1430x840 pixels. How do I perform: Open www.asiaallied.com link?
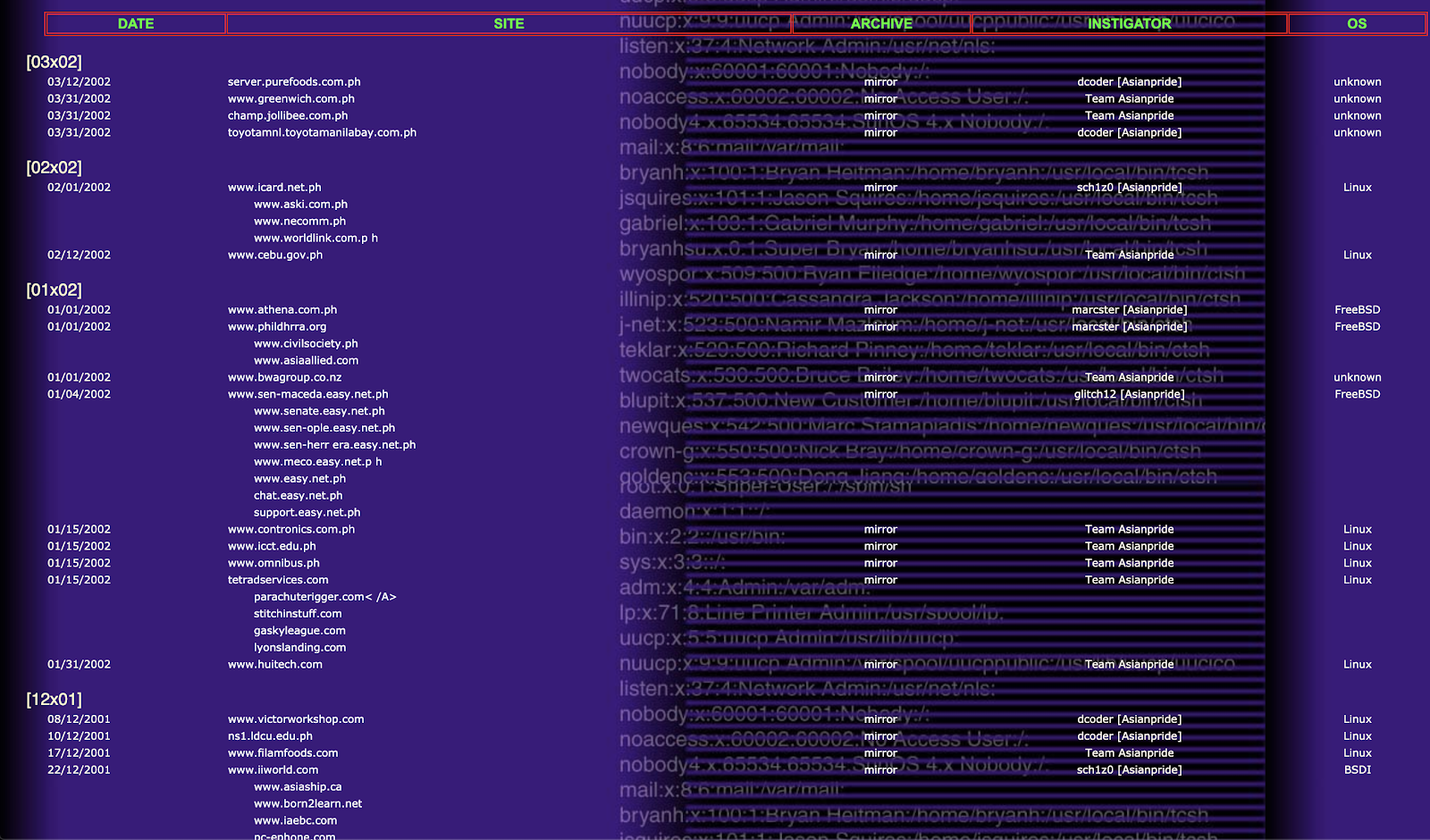306,361
